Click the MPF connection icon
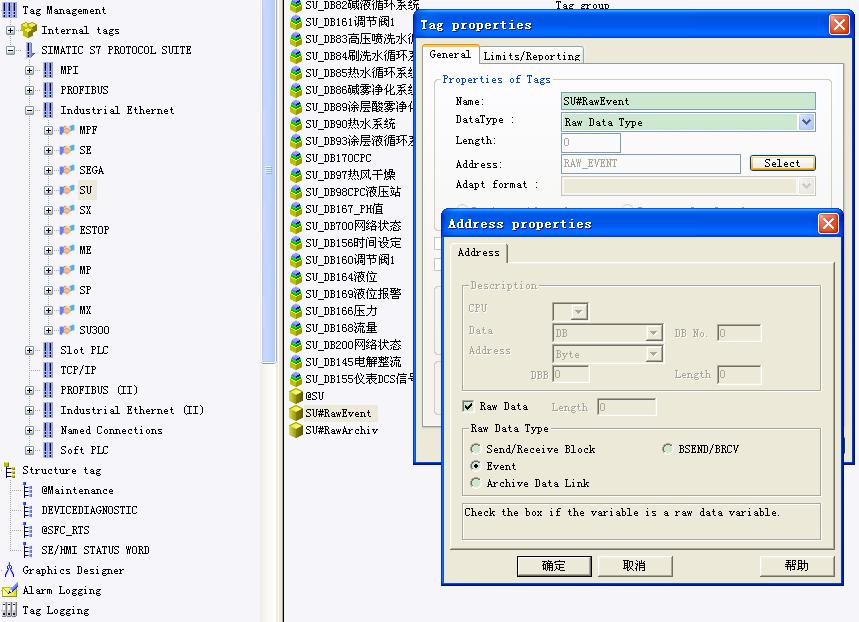The image size is (859, 622). (x=67, y=130)
